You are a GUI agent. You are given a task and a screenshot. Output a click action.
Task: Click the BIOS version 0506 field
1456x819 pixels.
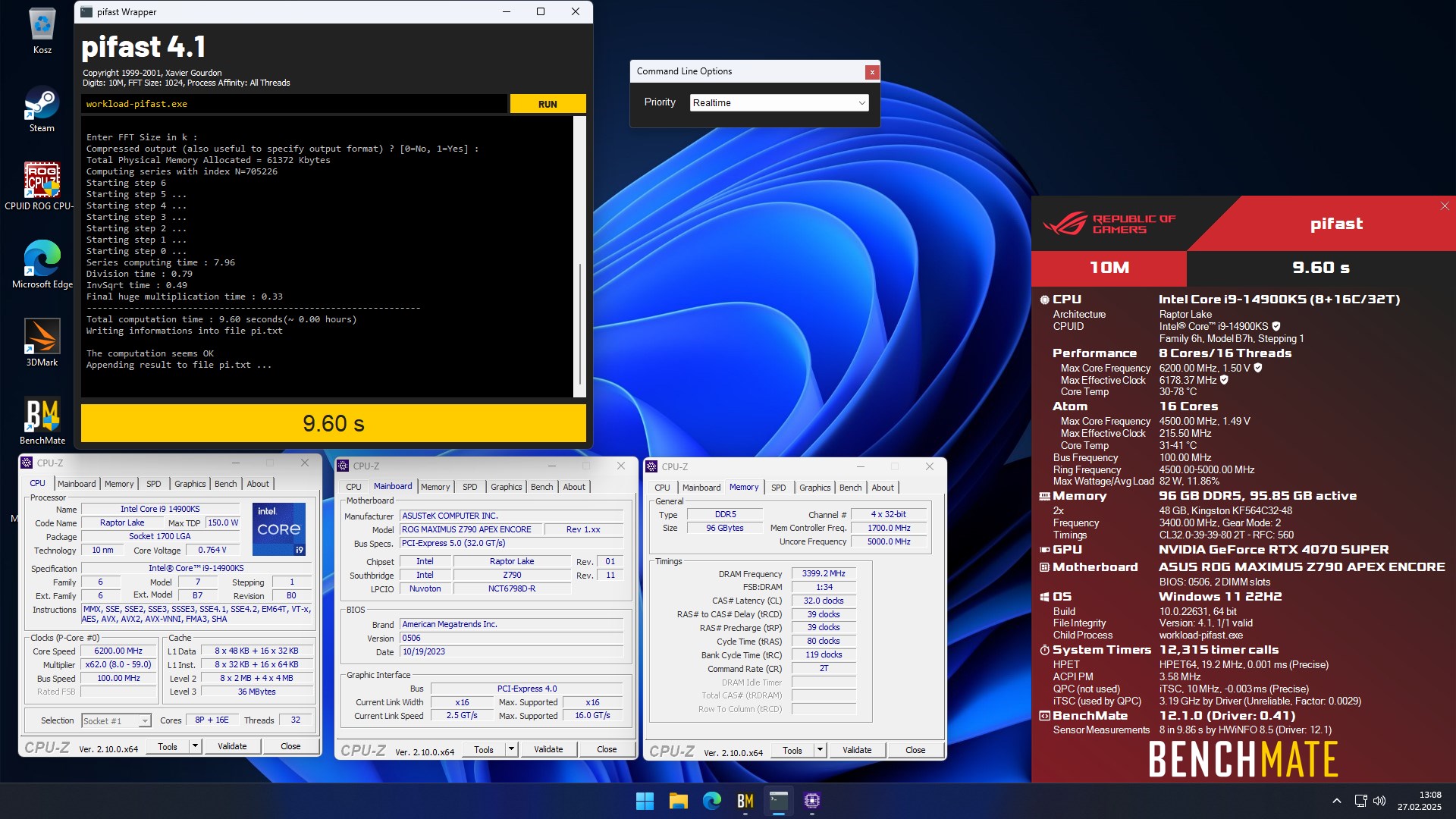coord(512,639)
